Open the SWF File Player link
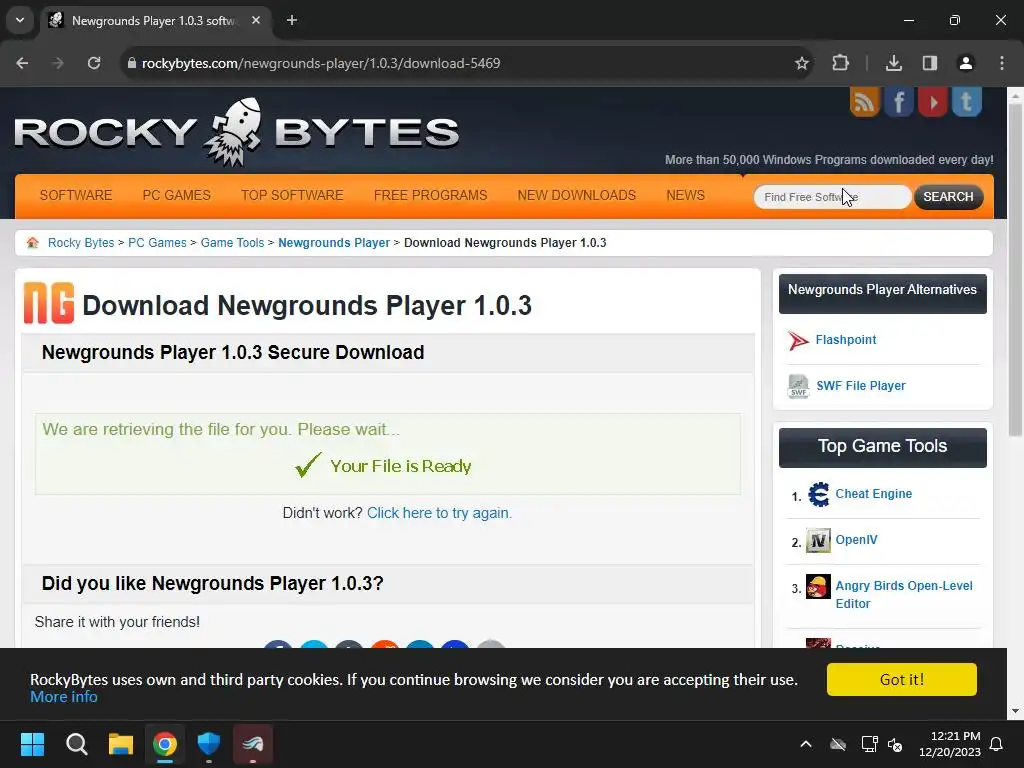 point(861,386)
